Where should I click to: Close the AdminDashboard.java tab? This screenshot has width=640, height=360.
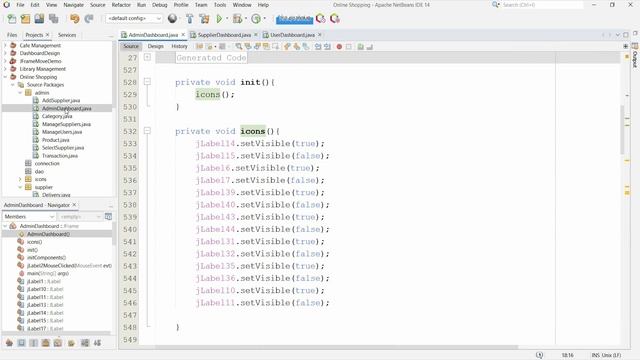(183, 35)
